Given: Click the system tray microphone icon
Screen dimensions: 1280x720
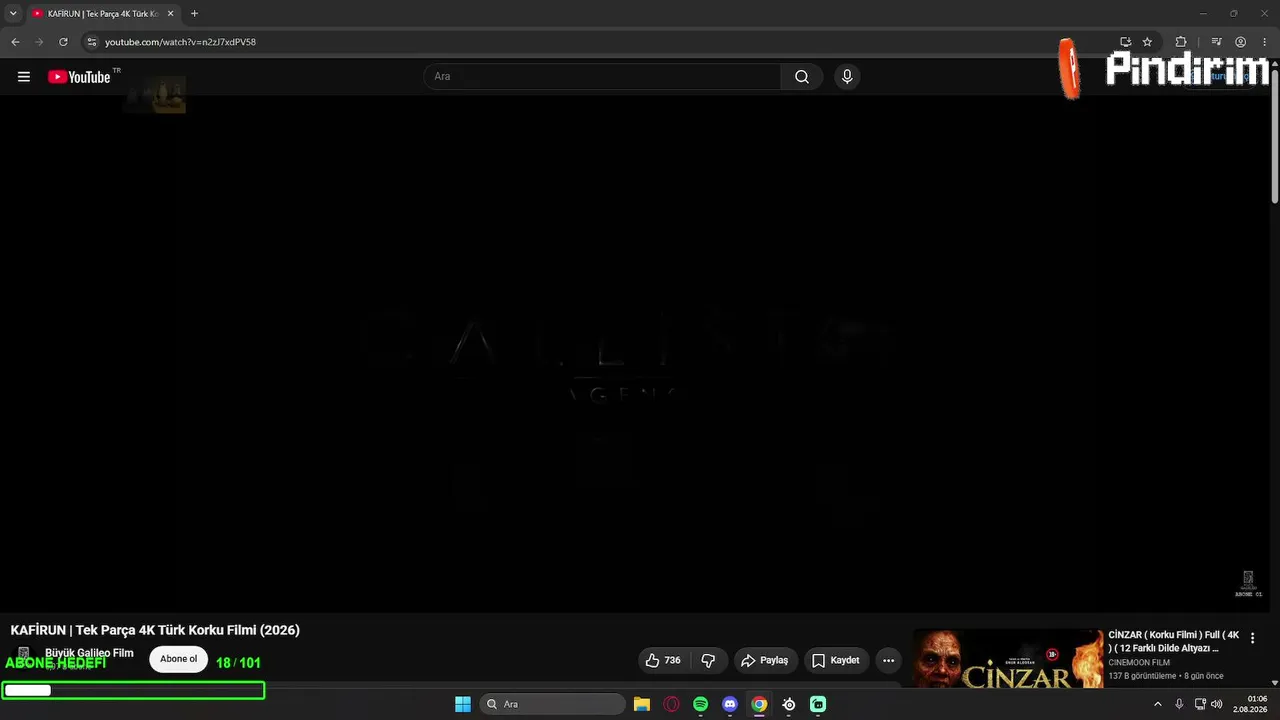Looking at the screenshot, I should tap(1179, 704).
